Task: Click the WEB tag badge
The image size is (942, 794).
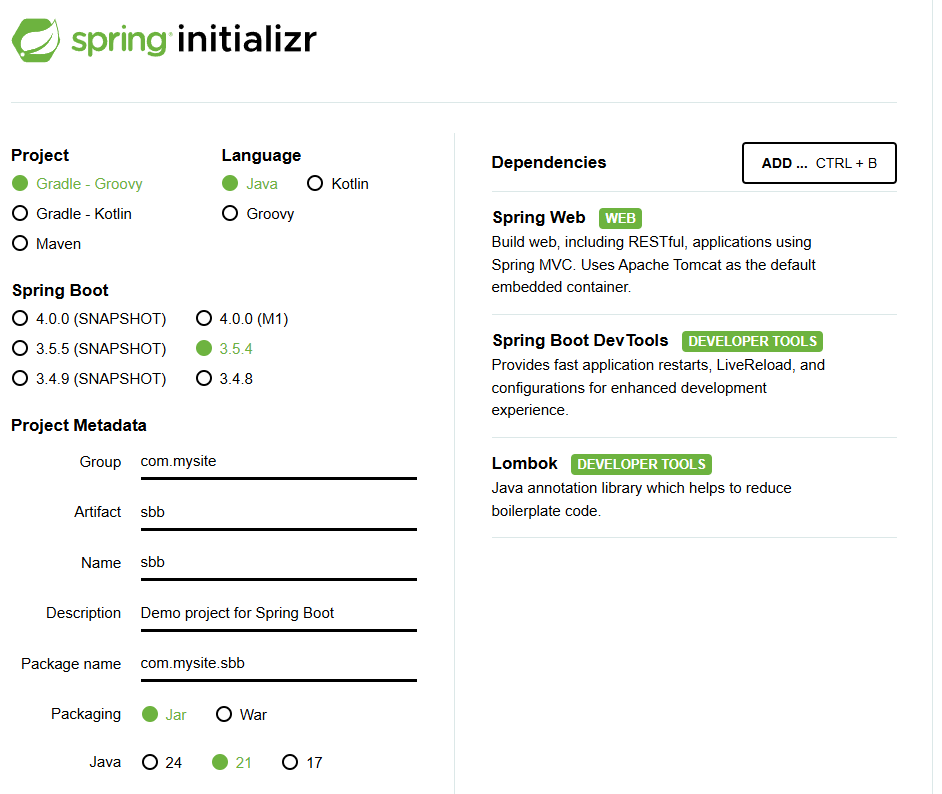Action: (620, 218)
